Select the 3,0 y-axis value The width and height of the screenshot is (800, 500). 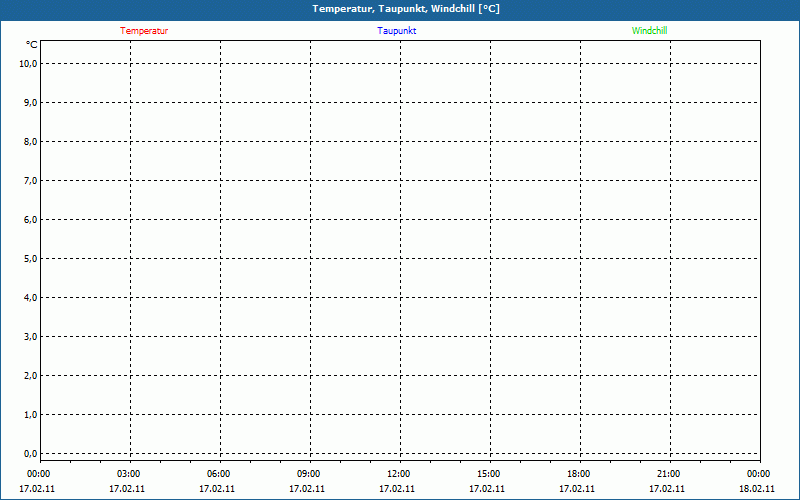(x=31, y=337)
